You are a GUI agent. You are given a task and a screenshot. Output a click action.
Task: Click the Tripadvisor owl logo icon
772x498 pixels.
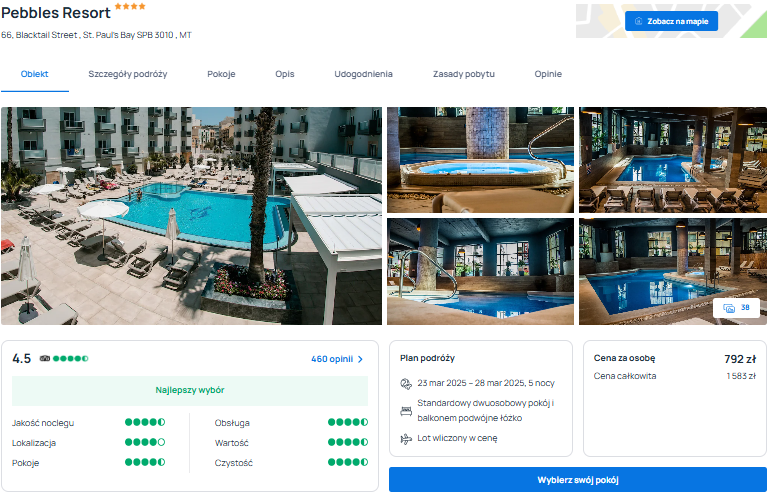[45, 359]
